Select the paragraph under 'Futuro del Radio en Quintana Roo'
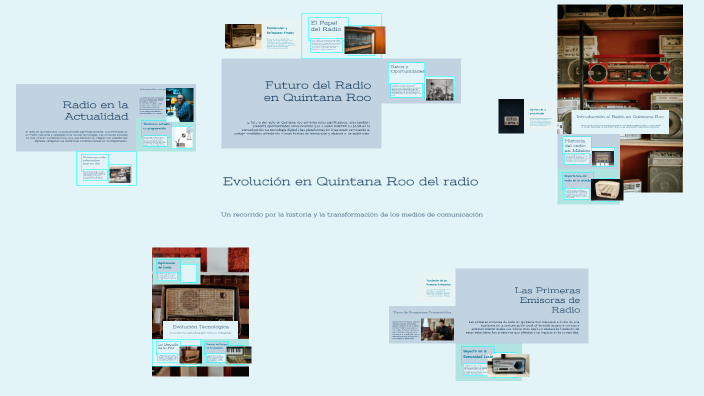The height and width of the screenshot is (396, 704). [302, 128]
